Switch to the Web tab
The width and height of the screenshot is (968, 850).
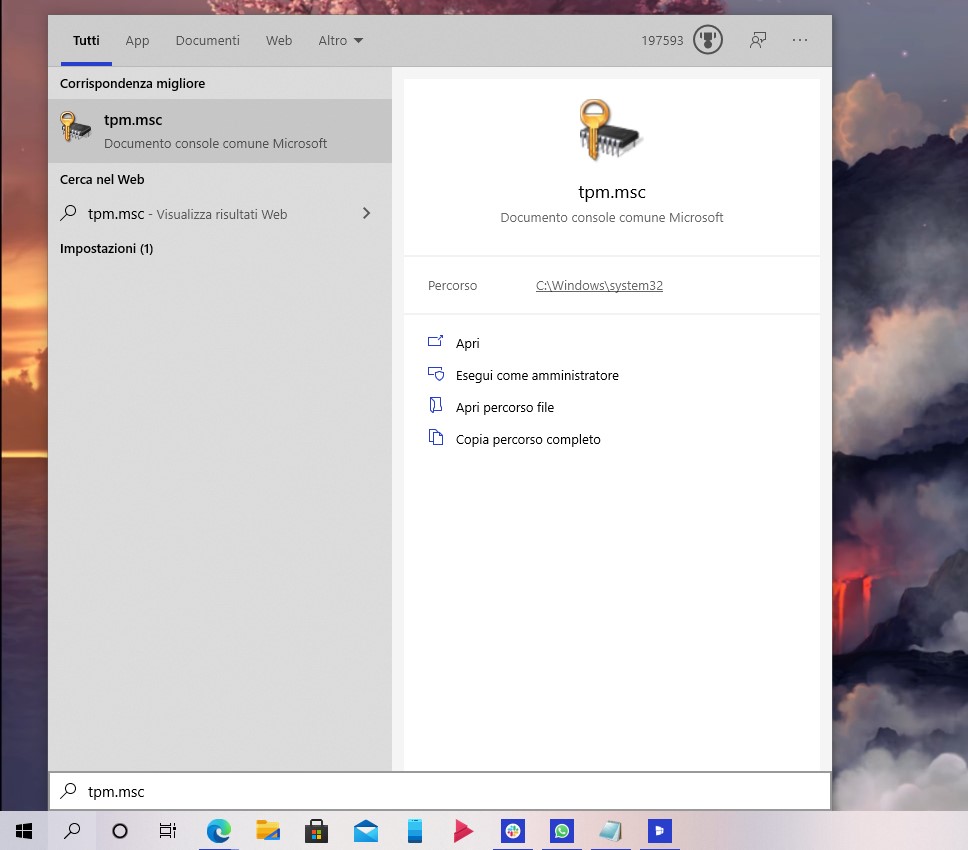point(279,41)
